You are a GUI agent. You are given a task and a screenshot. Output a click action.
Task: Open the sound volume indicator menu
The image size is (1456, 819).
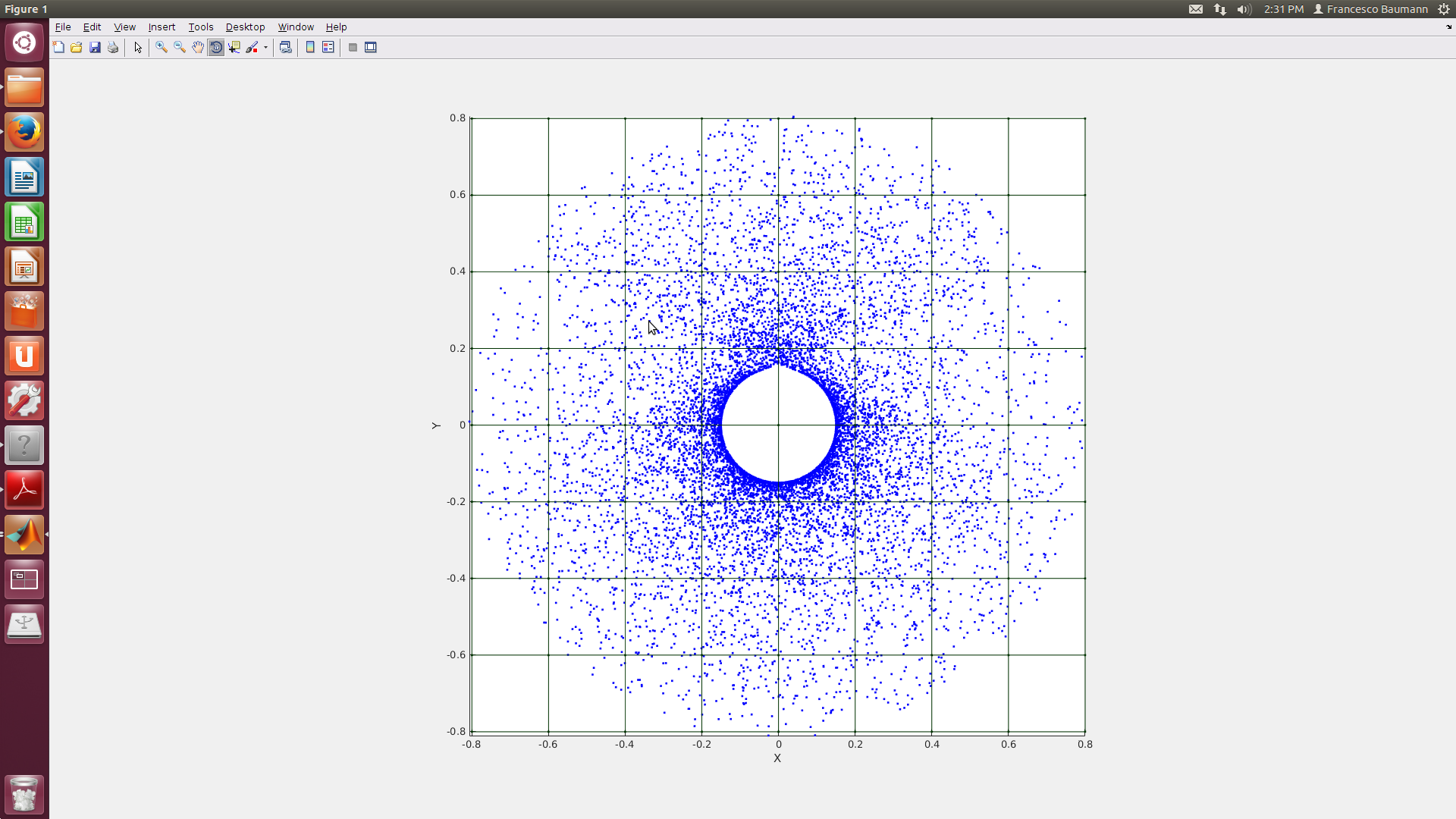point(1244,9)
